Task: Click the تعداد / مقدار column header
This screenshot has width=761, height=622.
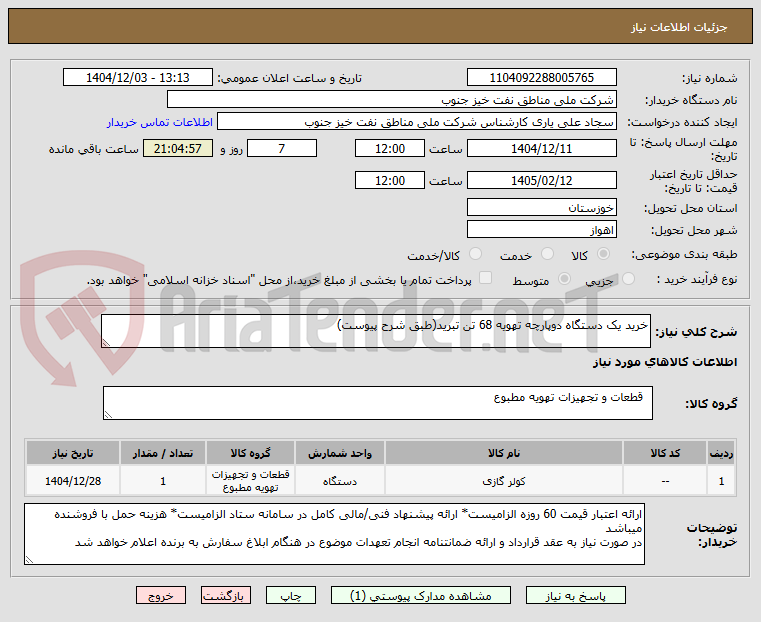Action: tap(163, 453)
